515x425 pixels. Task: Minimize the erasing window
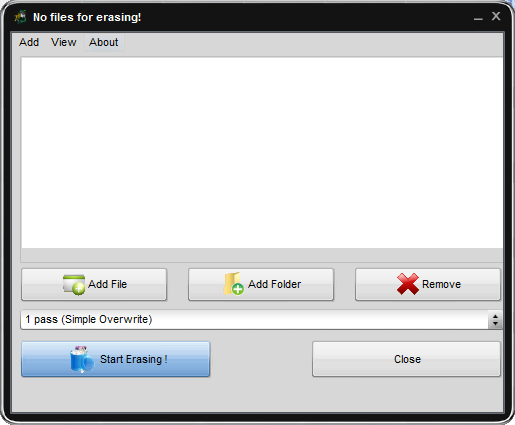click(478, 18)
